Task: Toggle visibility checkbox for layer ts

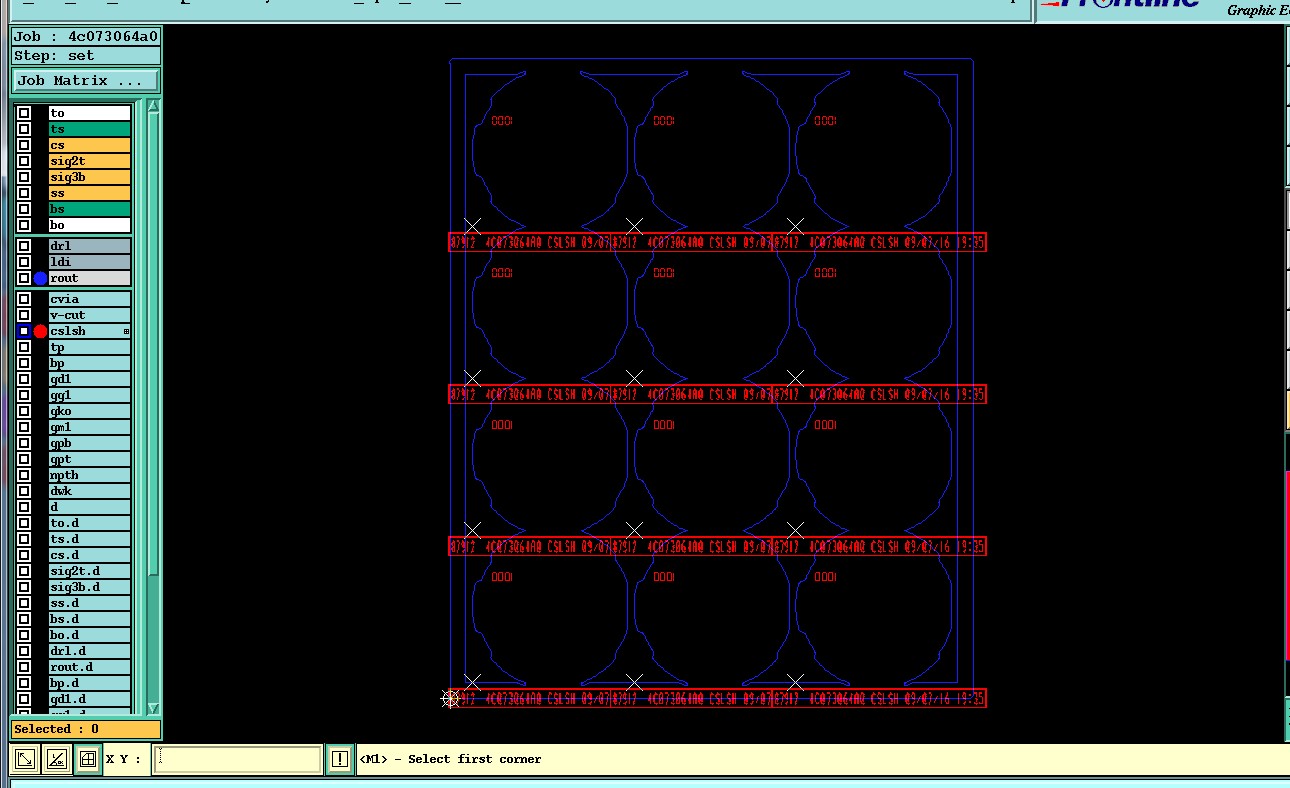Action: click(x=24, y=129)
